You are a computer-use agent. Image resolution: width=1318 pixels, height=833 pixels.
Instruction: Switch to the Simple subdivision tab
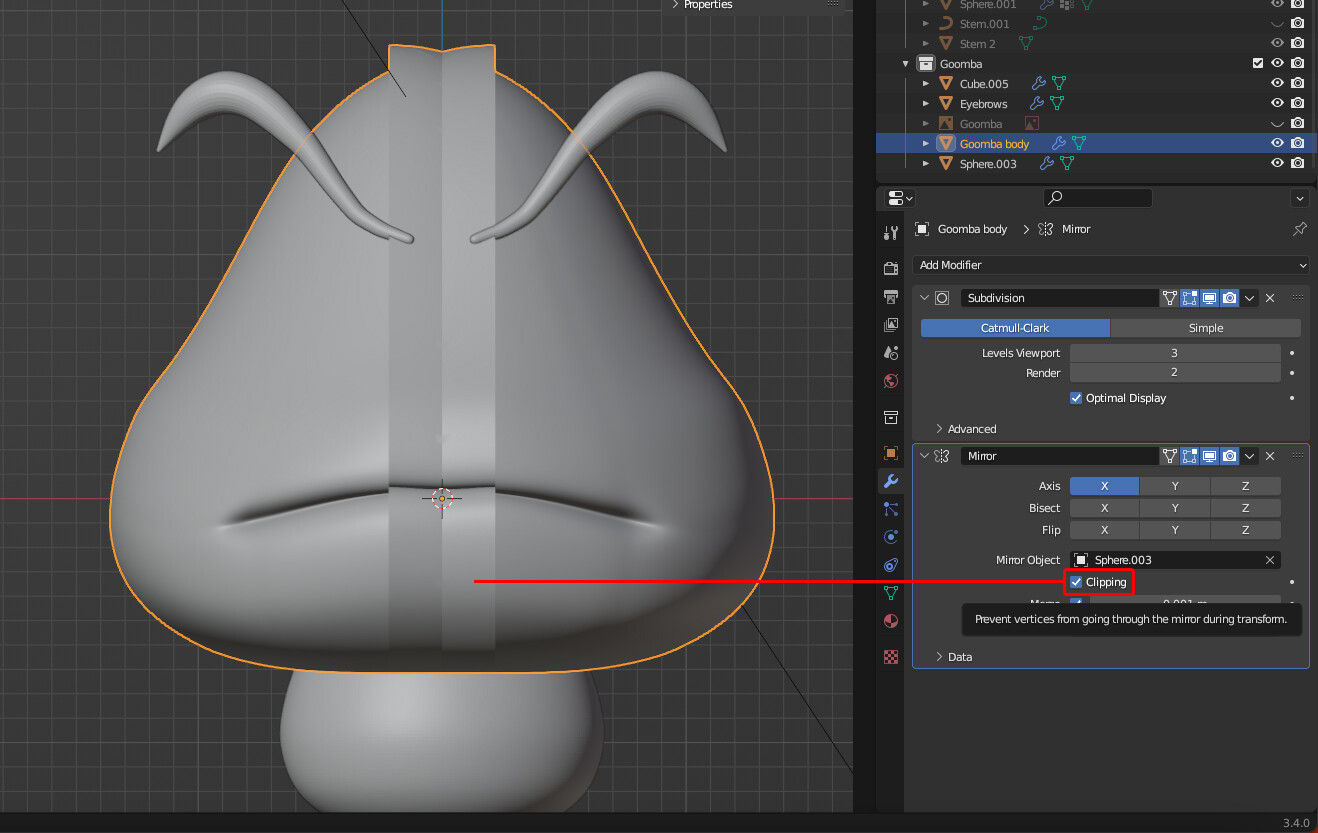click(1205, 327)
